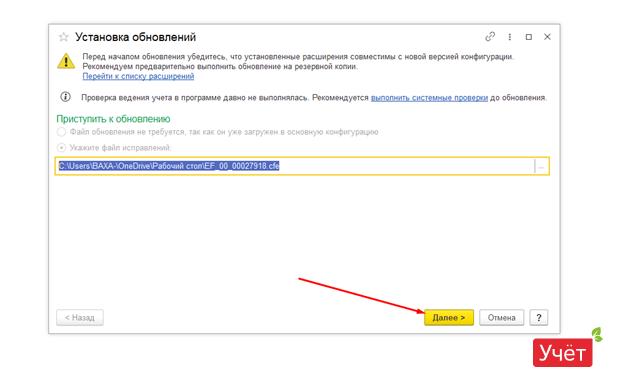Click the Отмена button
624x392 pixels.
(501, 318)
